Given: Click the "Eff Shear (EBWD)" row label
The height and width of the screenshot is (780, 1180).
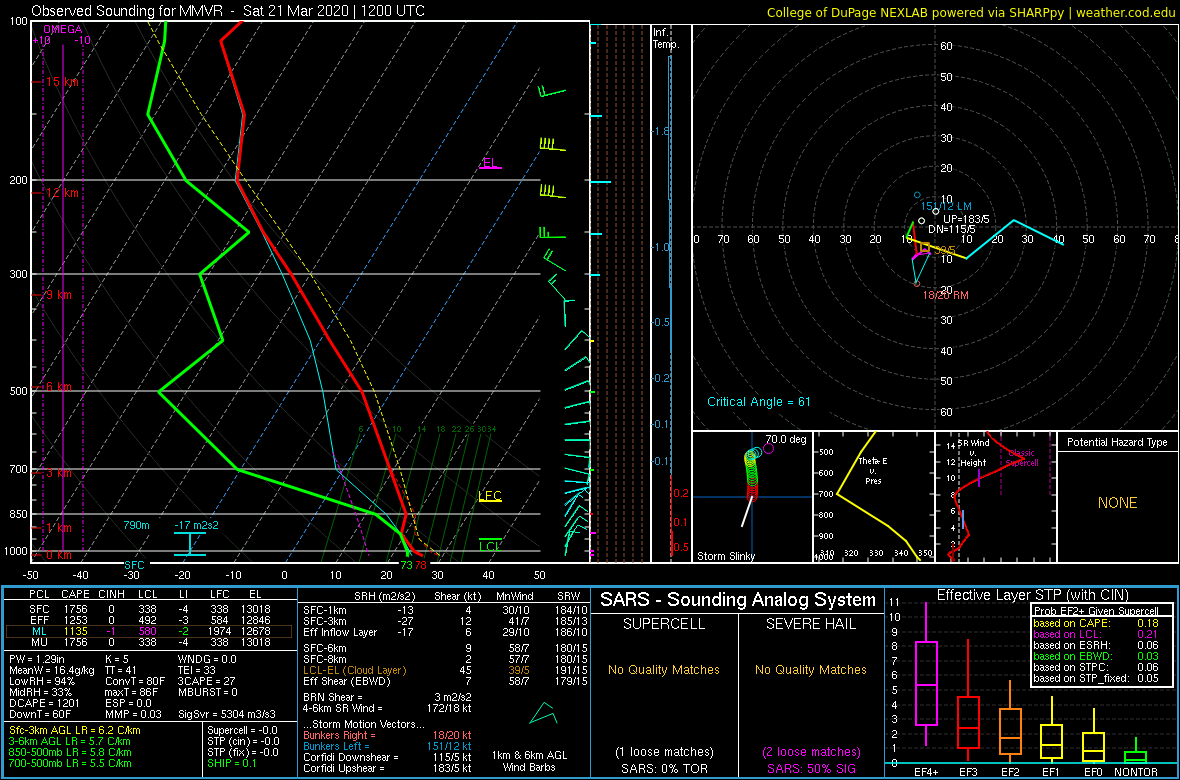Looking at the screenshot, I should click(348, 680).
